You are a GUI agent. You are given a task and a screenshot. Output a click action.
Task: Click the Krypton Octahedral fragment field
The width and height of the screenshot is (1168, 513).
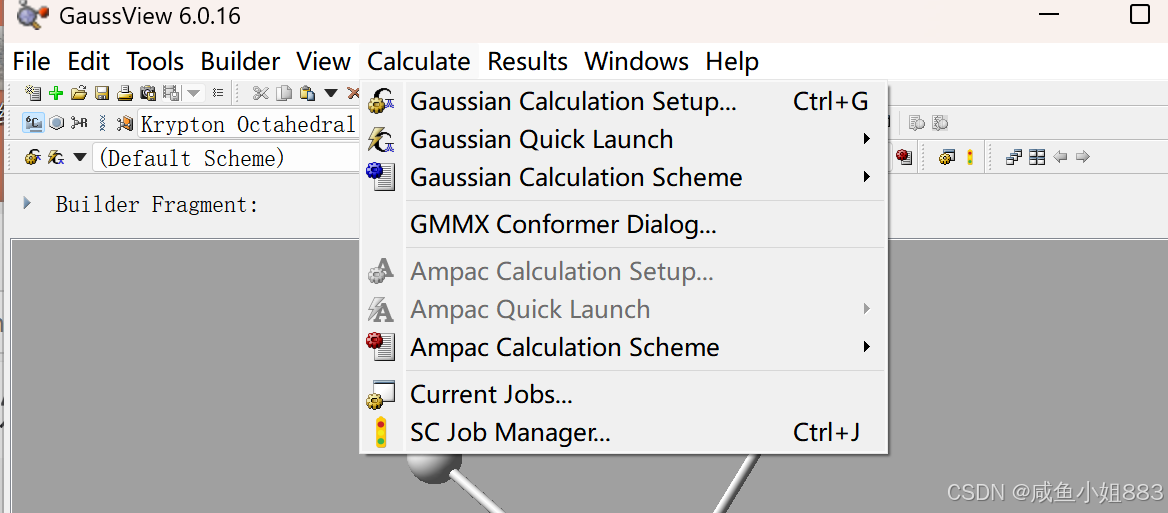(x=249, y=124)
